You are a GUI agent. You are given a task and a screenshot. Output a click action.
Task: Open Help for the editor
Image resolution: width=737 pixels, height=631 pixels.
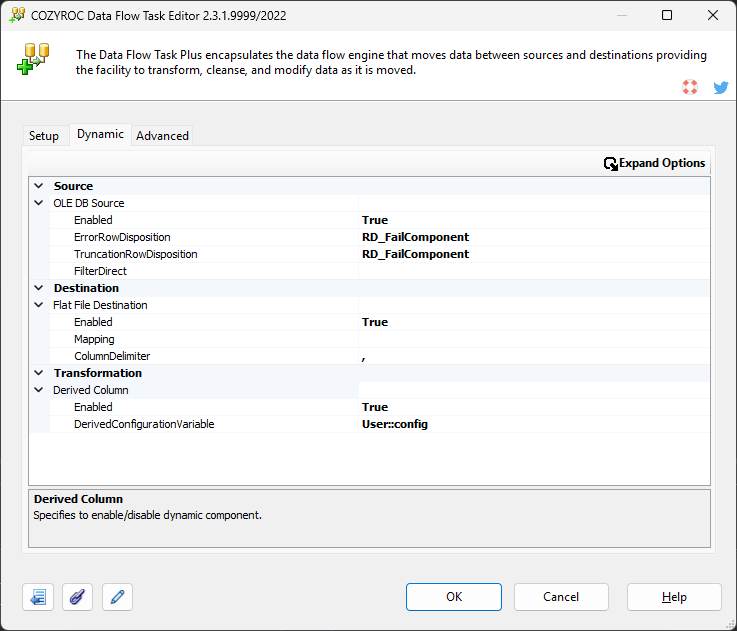[x=674, y=597]
